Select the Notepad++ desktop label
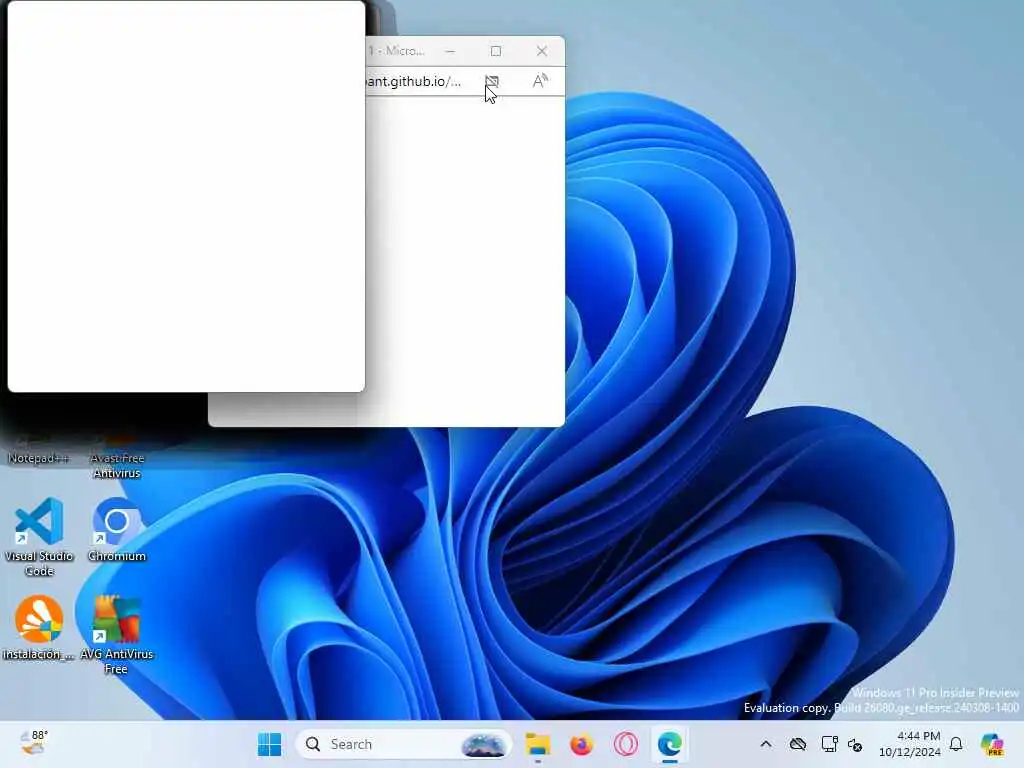This screenshot has width=1024, height=768. 39,458
